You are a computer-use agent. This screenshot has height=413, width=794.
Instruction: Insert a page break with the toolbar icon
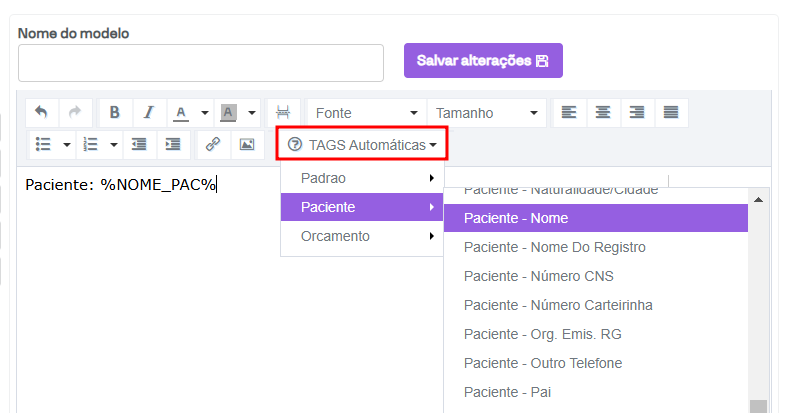pyautogui.click(x=283, y=113)
